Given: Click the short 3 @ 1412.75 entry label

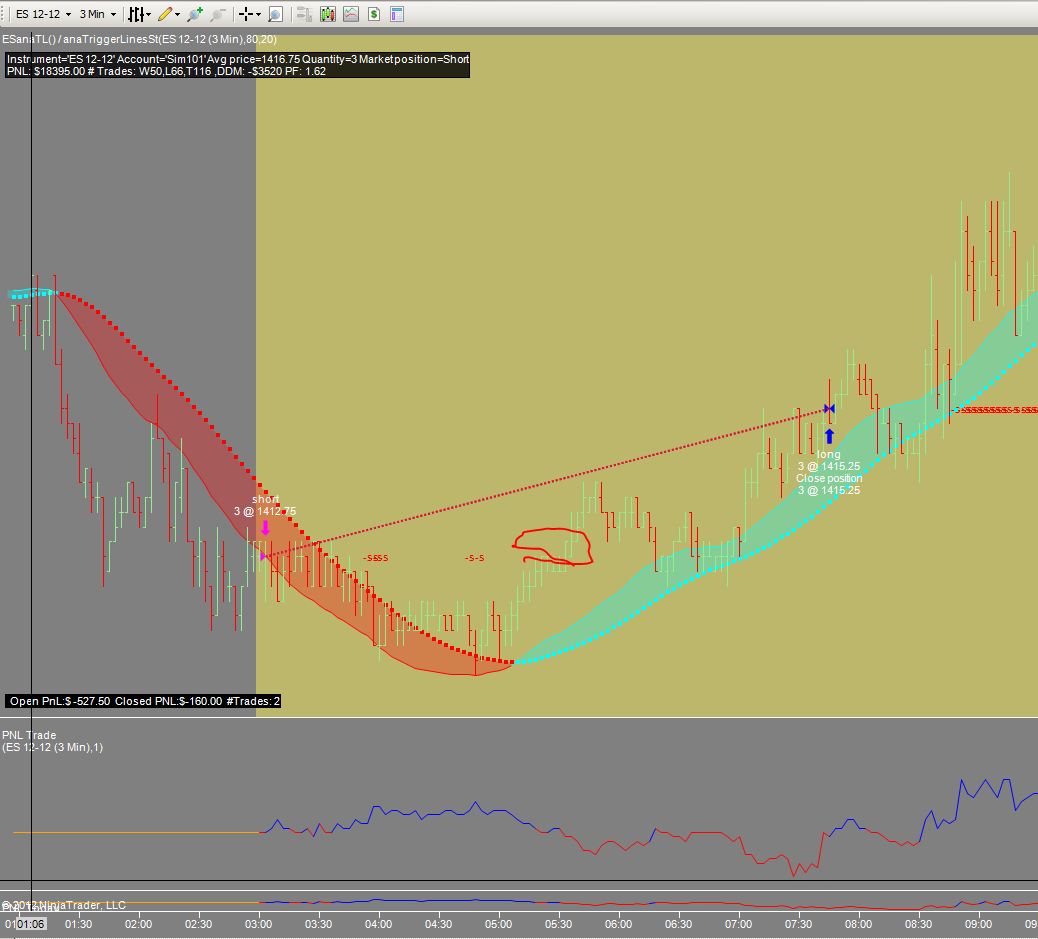Looking at the screenshot, I should pyautogui.click(x=265, y=505).
